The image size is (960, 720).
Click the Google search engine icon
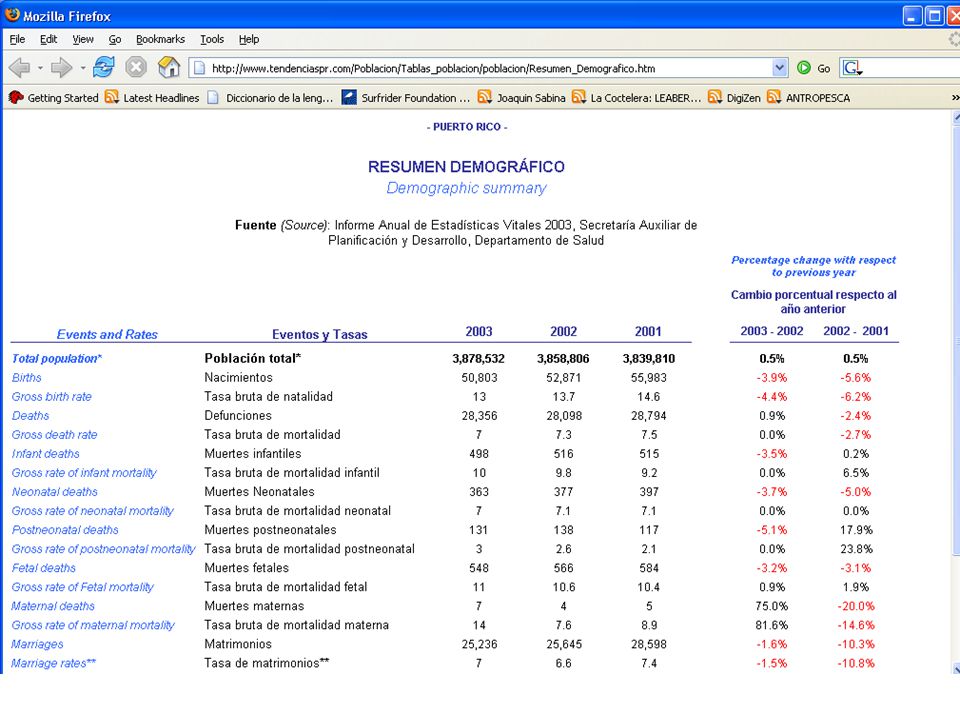(x=852, y=68)
